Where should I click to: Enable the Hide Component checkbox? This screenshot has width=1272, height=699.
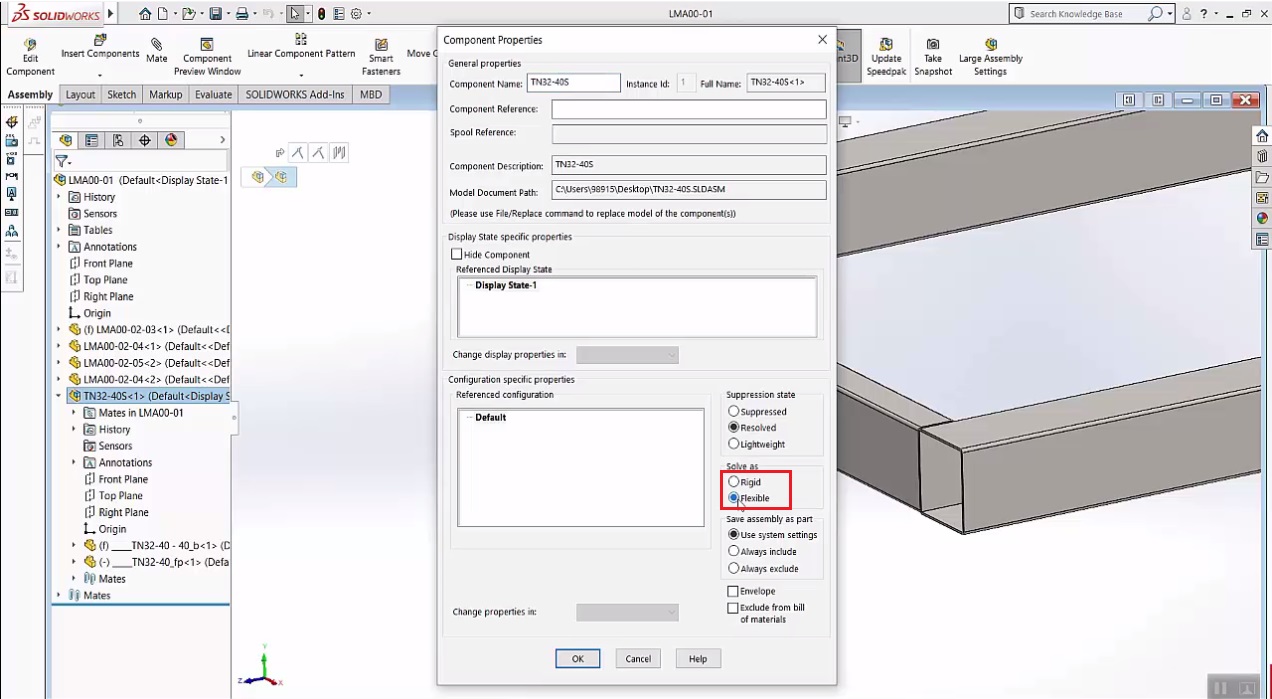coord(456,254)
